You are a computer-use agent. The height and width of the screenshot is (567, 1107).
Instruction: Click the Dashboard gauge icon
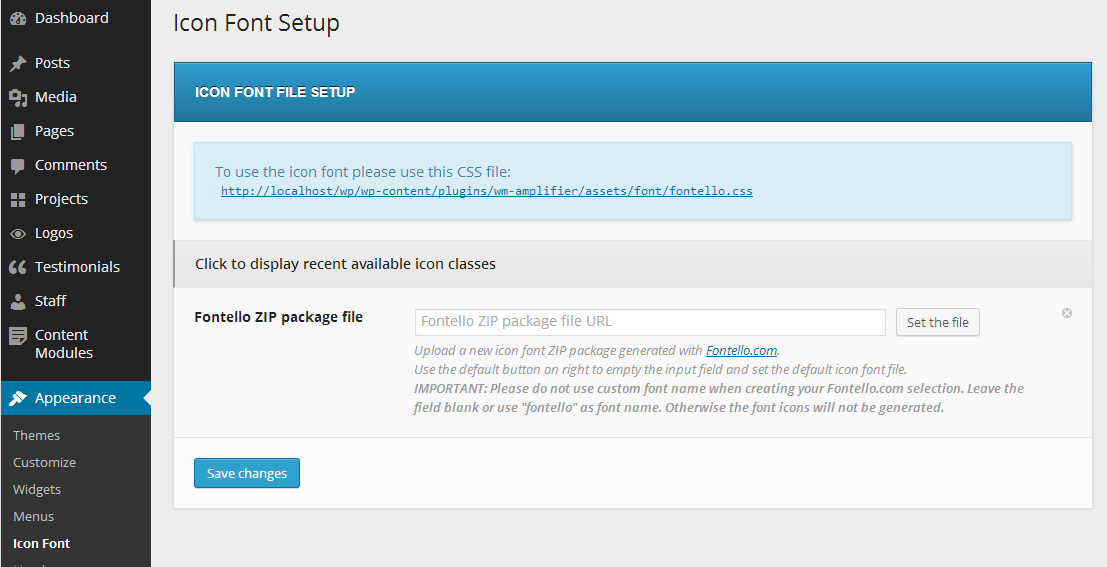(x=18, y=19)
